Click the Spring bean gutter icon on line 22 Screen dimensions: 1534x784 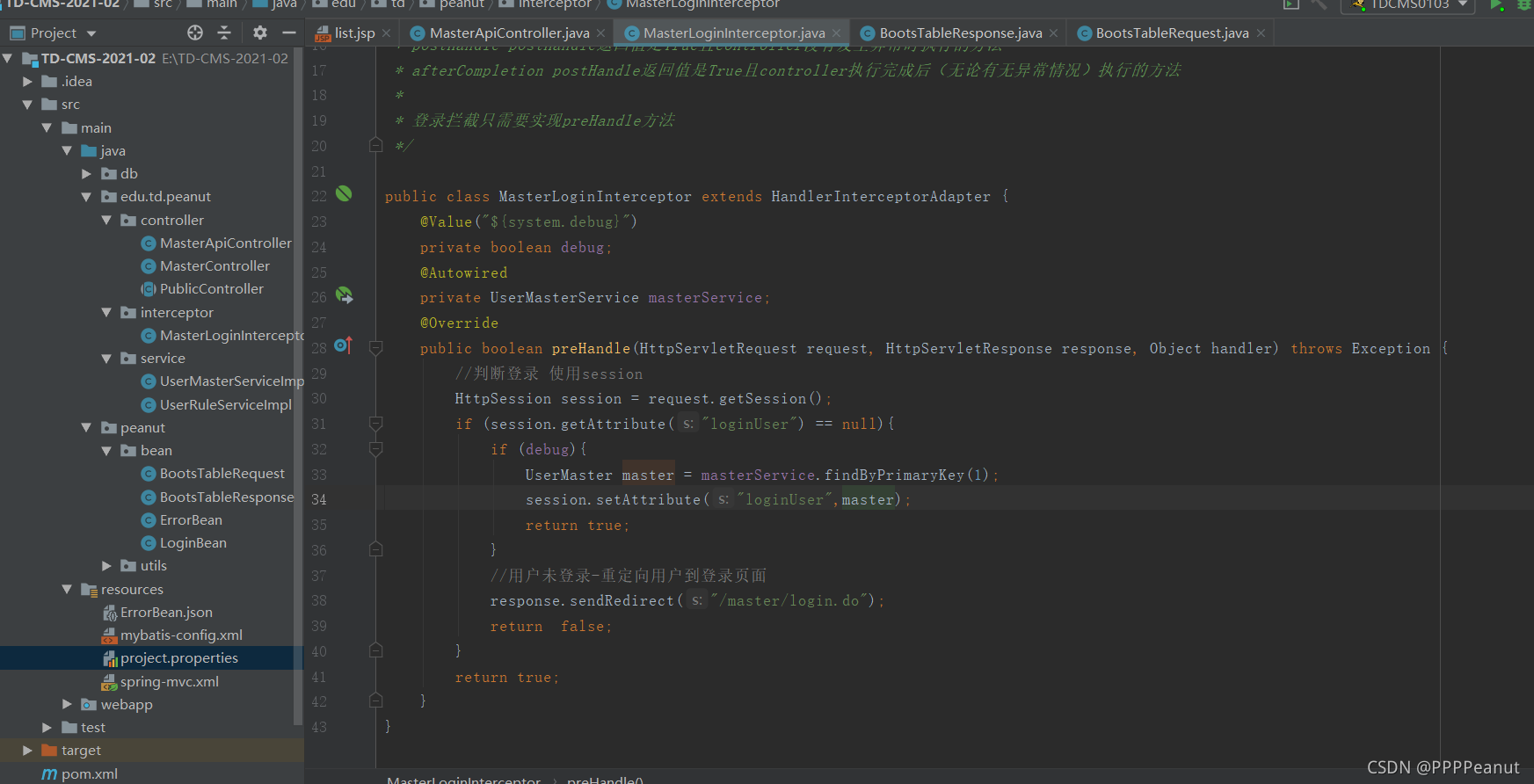coord(344,193)
